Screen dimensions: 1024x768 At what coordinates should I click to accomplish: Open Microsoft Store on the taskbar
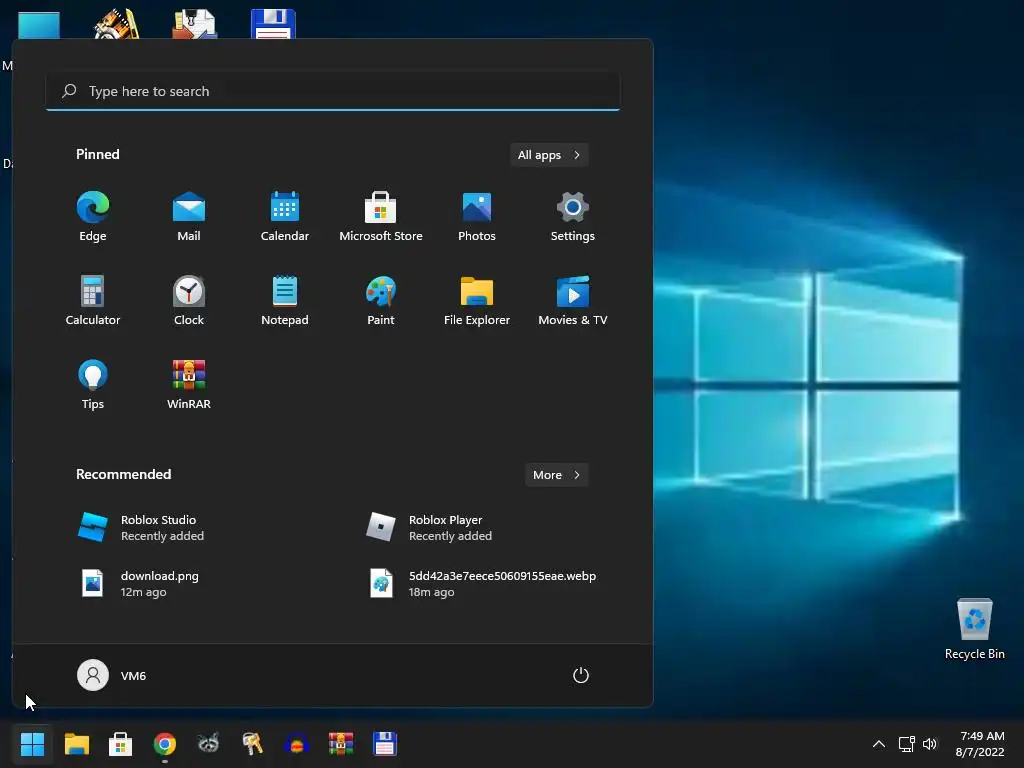coord(120,744)
